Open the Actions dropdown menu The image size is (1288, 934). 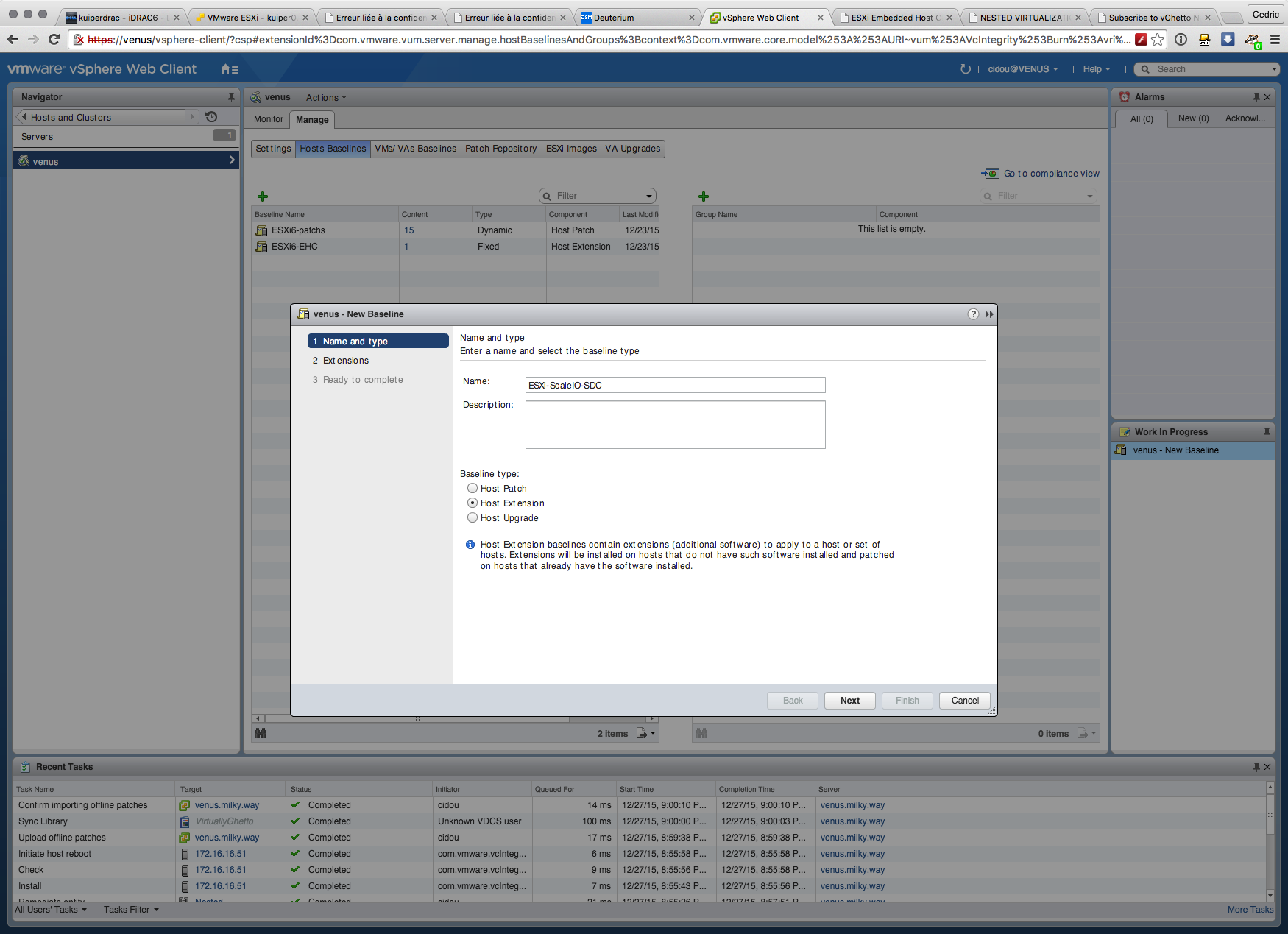[325, 98]
